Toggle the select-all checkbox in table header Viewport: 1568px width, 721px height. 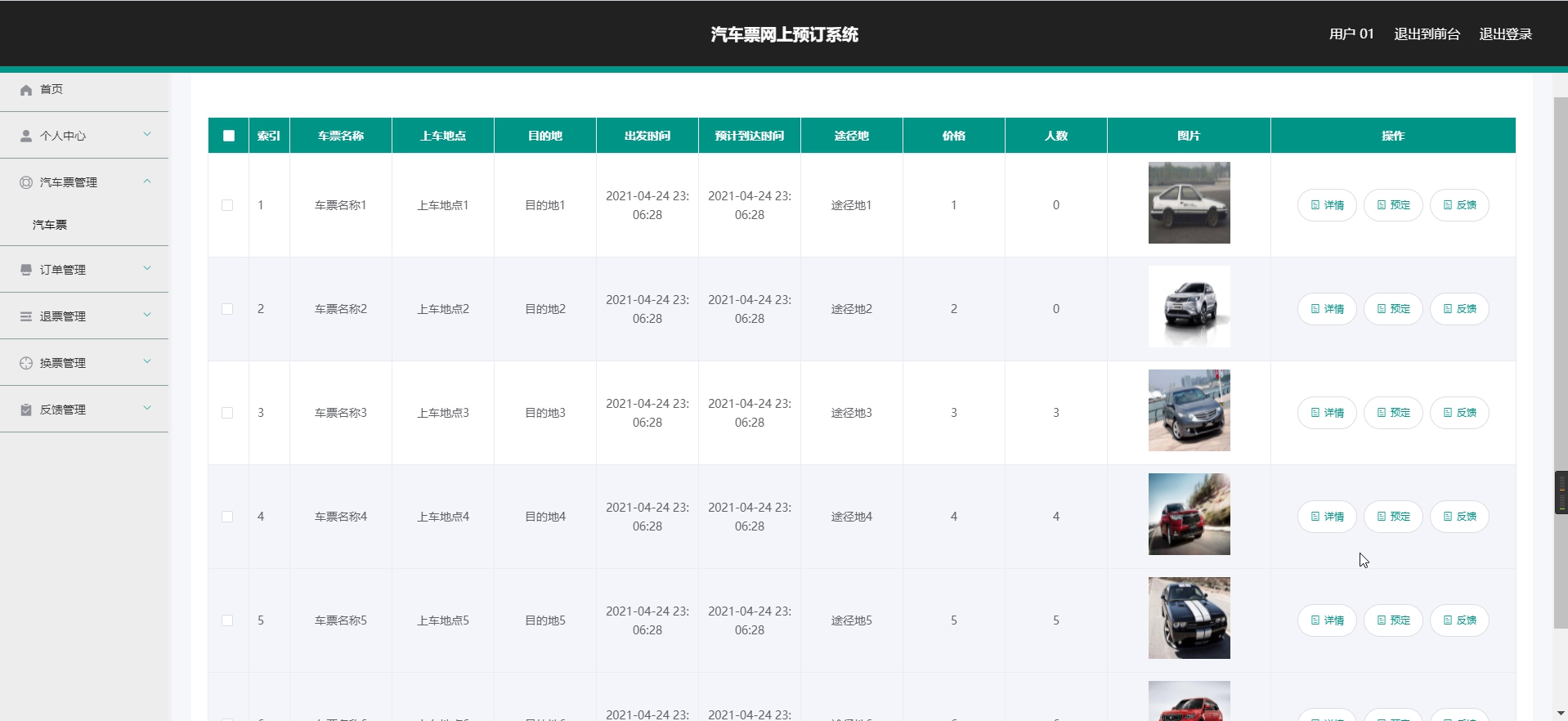pyautogui.click(x=229, y=136)
